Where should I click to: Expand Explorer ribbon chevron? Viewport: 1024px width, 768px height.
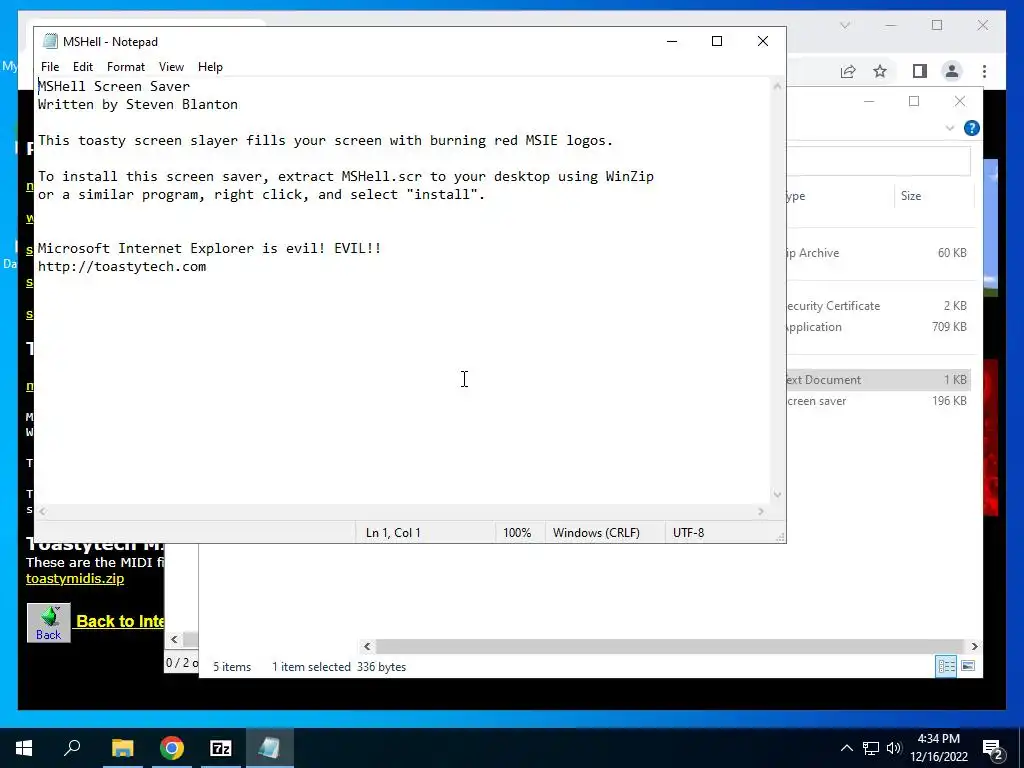[950, 128]
